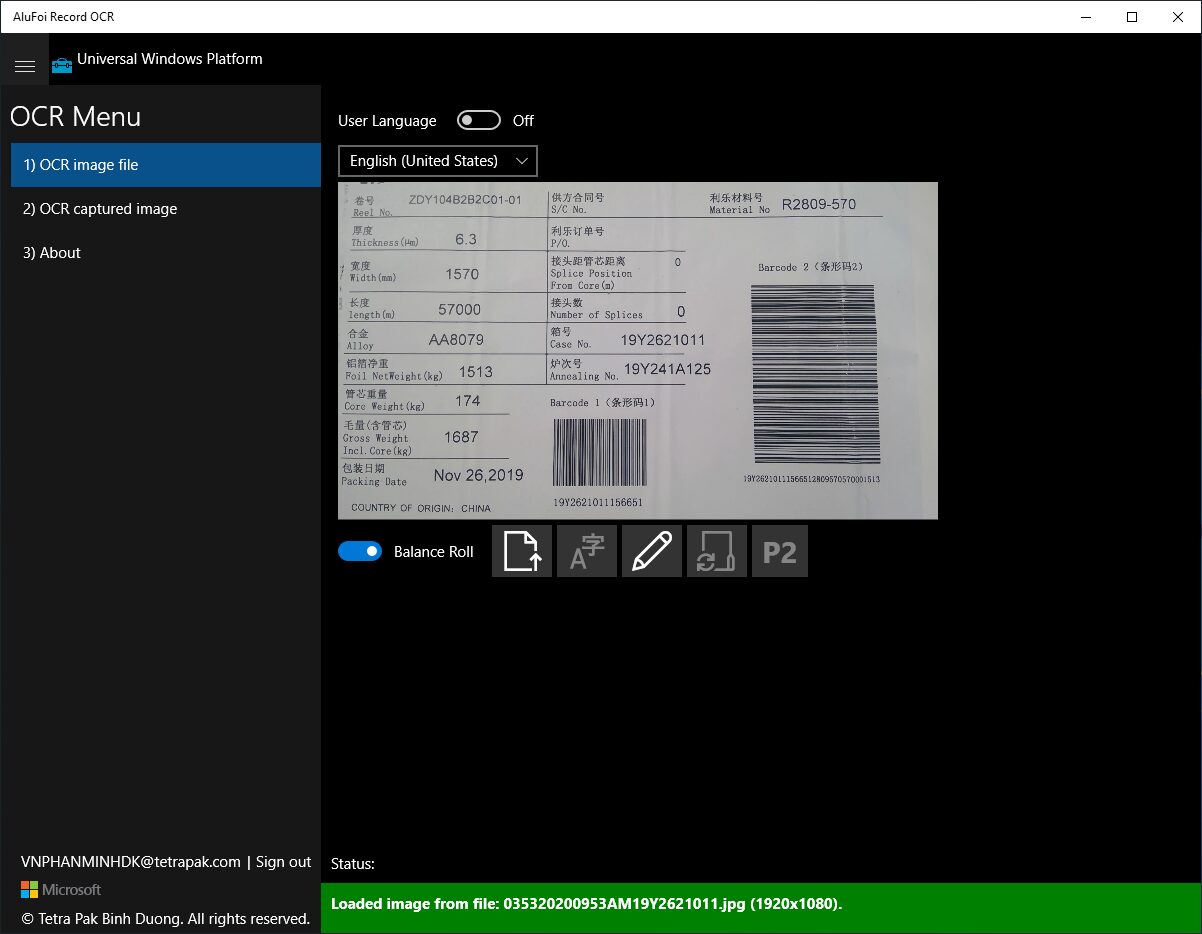
Task: Click the rotate/refresh page icon
Action: [717, 551]
